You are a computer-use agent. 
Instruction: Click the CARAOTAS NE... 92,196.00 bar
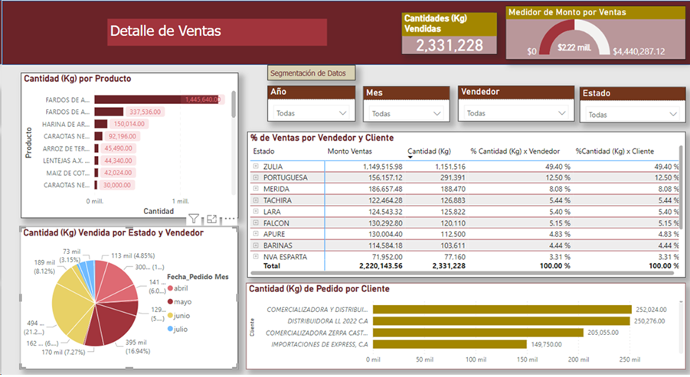tap(99, 136)
